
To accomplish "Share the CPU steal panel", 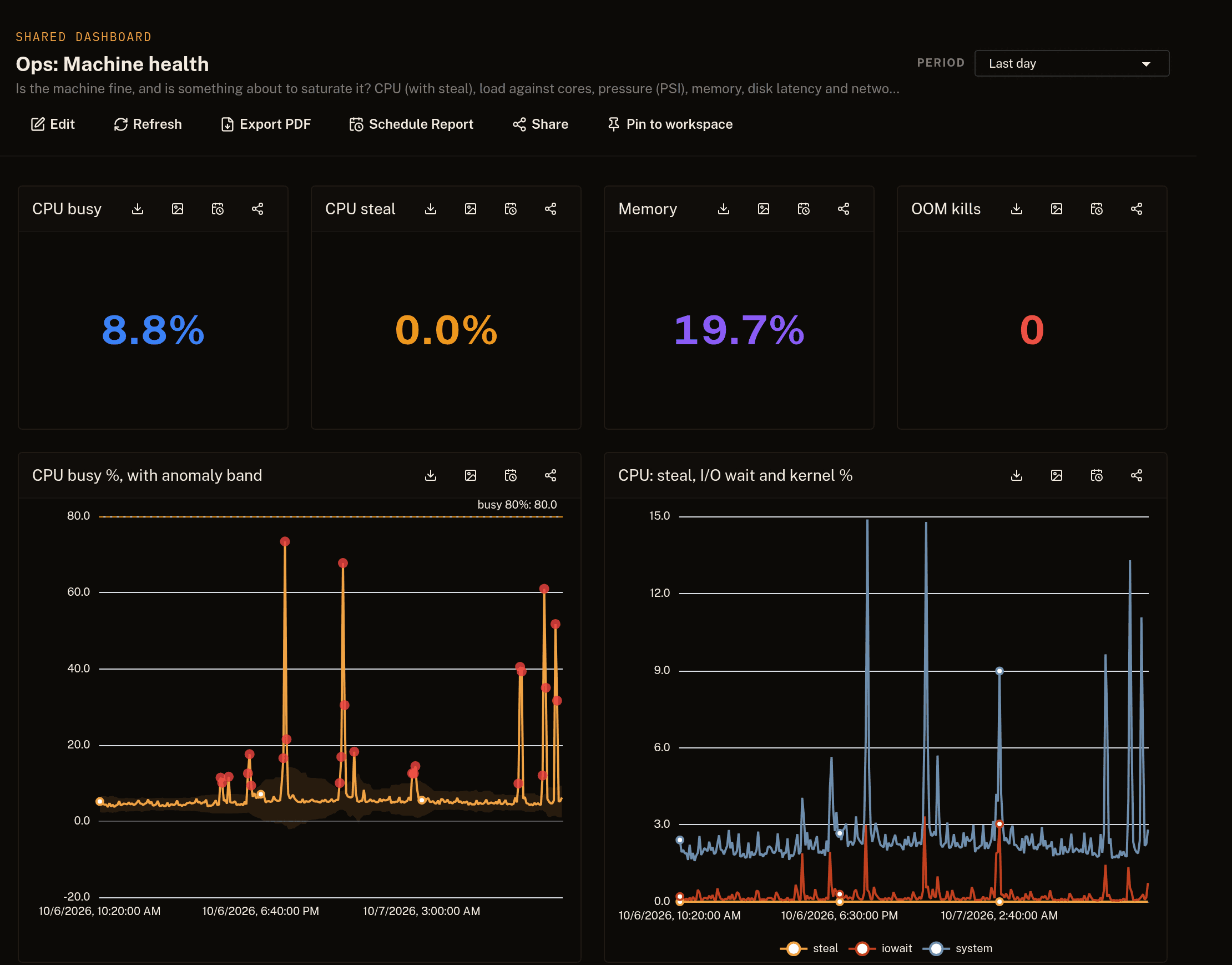I will click(551, 209).
